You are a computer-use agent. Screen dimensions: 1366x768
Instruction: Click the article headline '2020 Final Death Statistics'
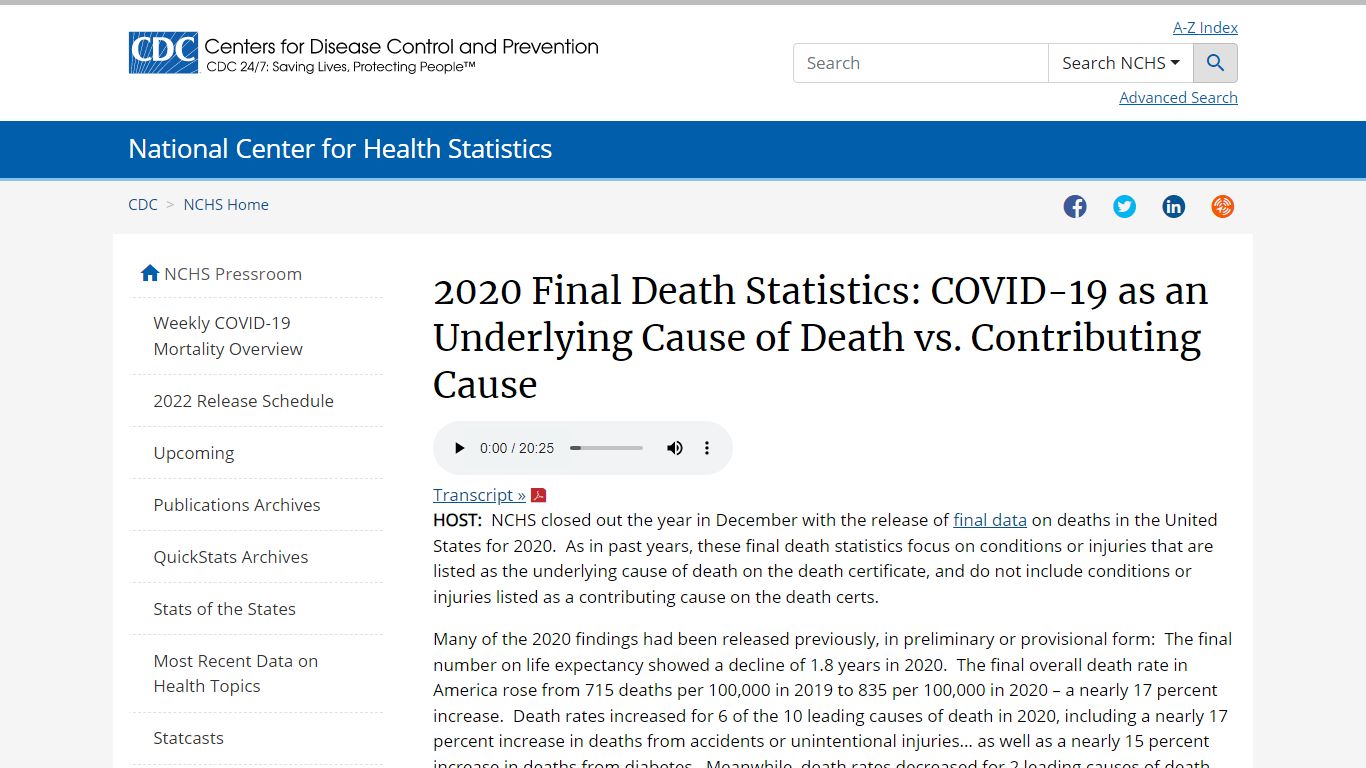[820, 338]
